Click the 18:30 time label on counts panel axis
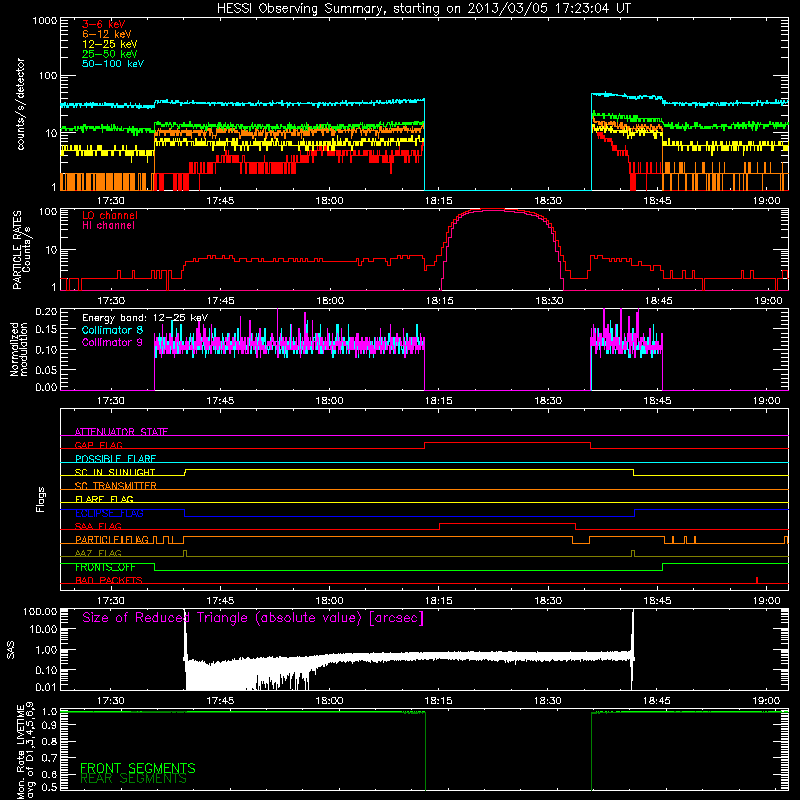The height and width of the screenshot is (800, 800). (x=548, y=201)
